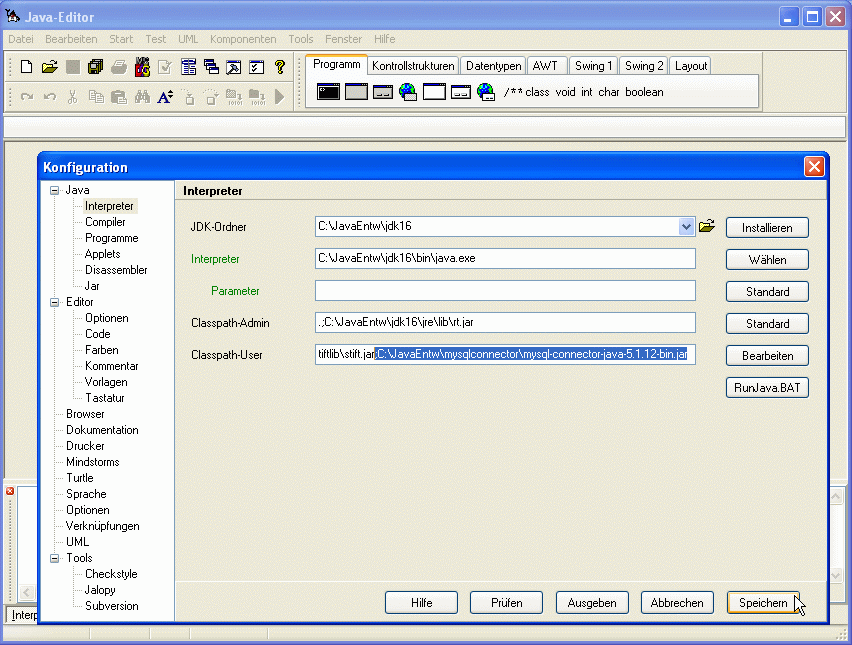Click the New file icon in toolbar
Image resolution: width=852 pixels, height=645 pixels.
27,67
